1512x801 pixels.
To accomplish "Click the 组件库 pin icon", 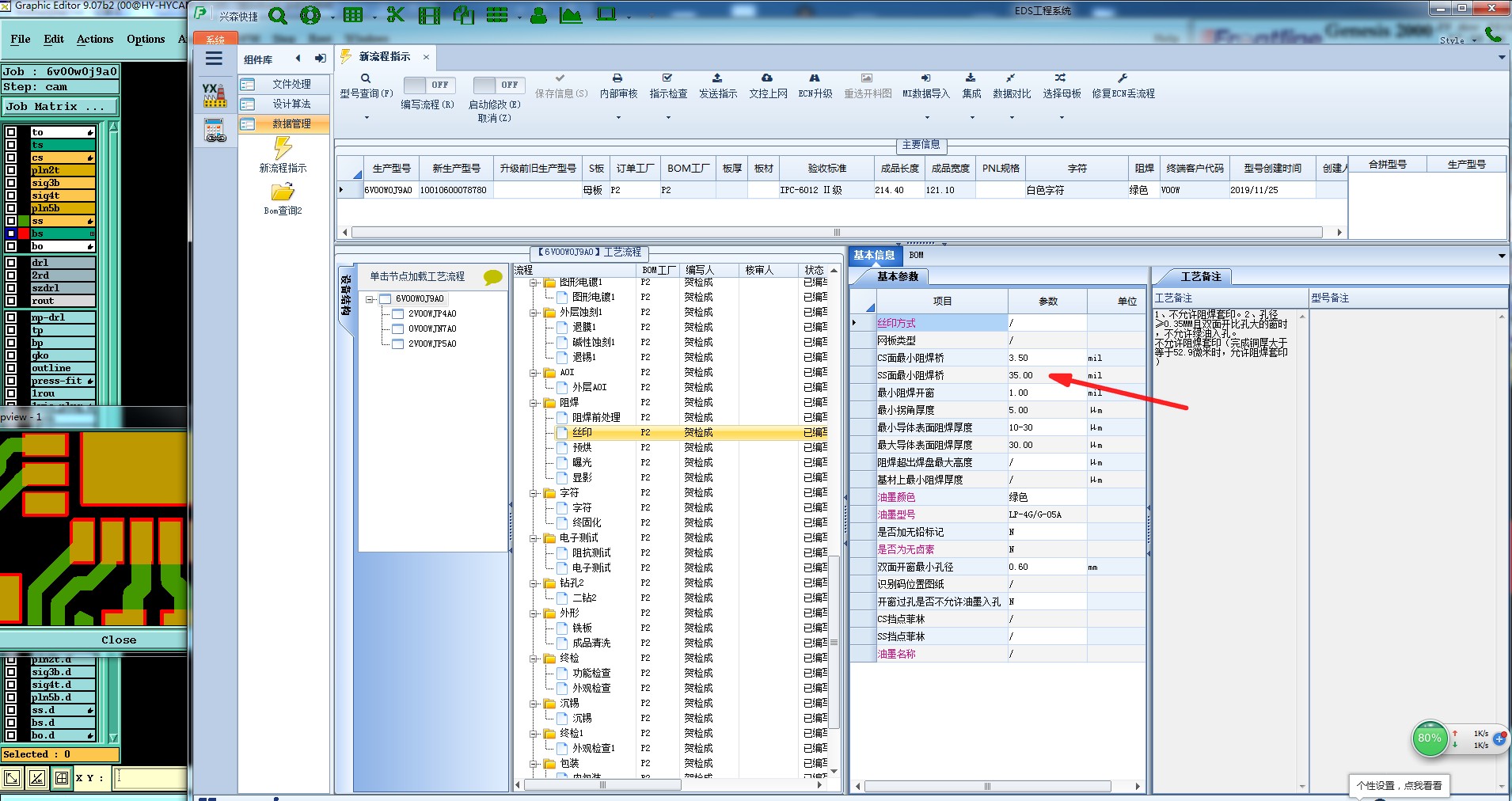I will (x=320, y=58).
